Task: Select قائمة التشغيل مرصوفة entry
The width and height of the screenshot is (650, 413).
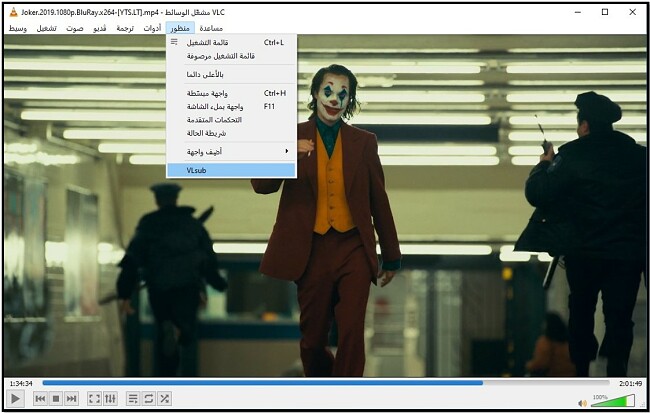Action: coord(231,56)
